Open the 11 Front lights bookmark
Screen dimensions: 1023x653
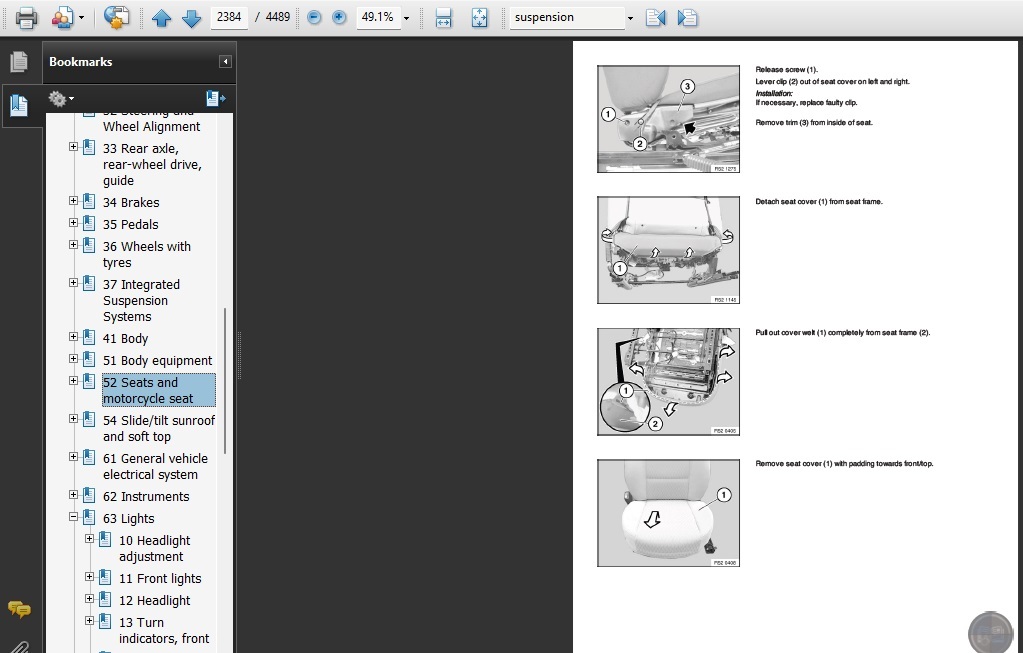160,579
